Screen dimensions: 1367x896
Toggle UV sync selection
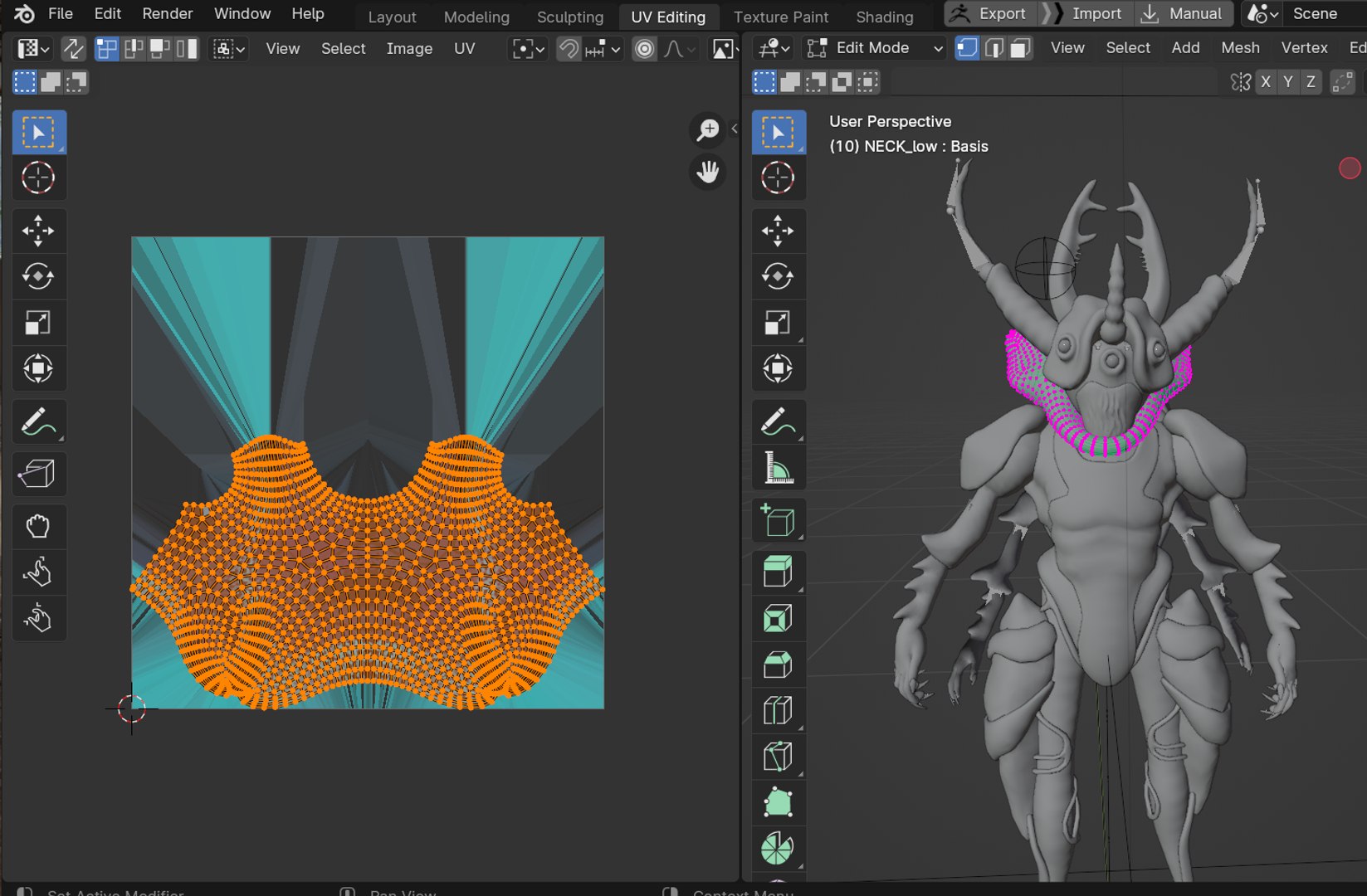tap(73, 49)
